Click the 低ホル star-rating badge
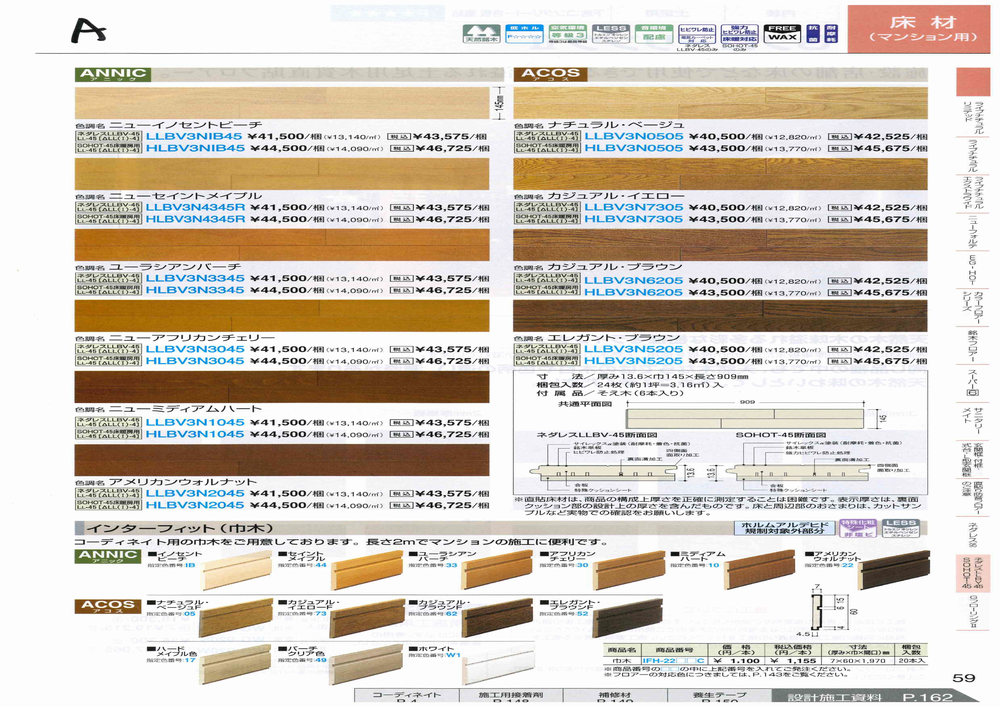 coord(524,33)
